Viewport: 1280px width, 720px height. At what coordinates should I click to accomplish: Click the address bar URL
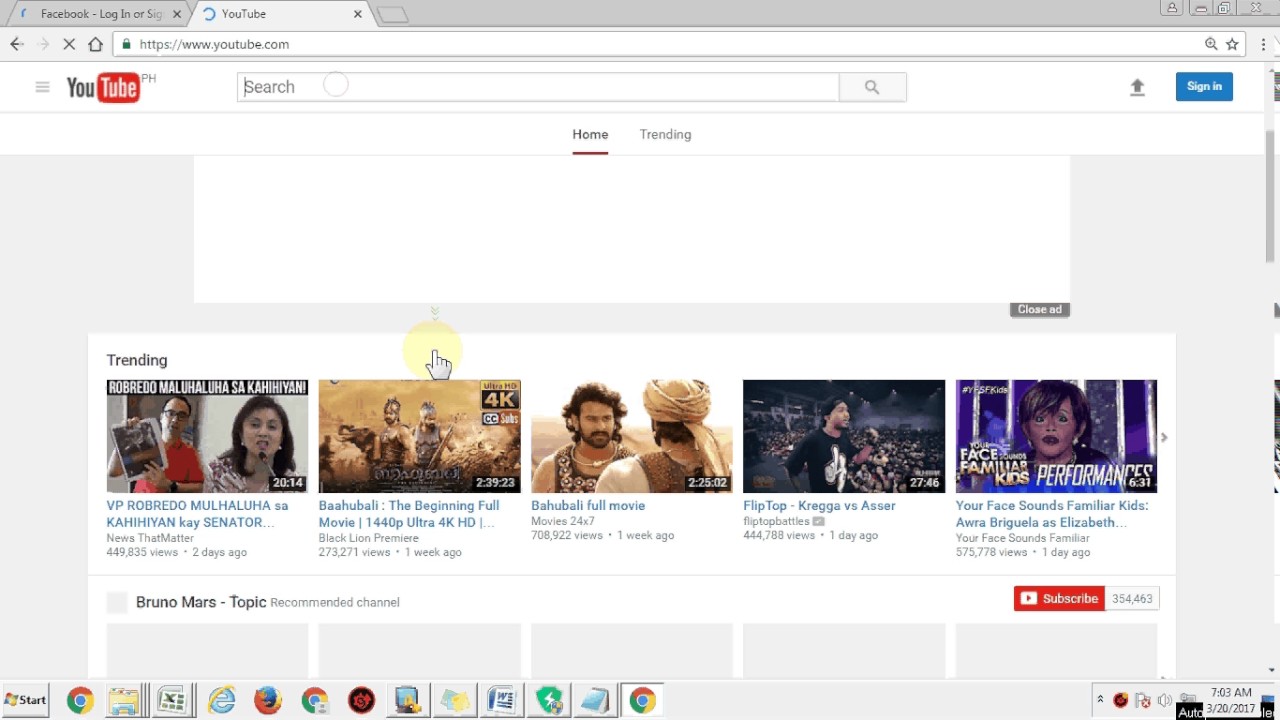coord(214,44)
